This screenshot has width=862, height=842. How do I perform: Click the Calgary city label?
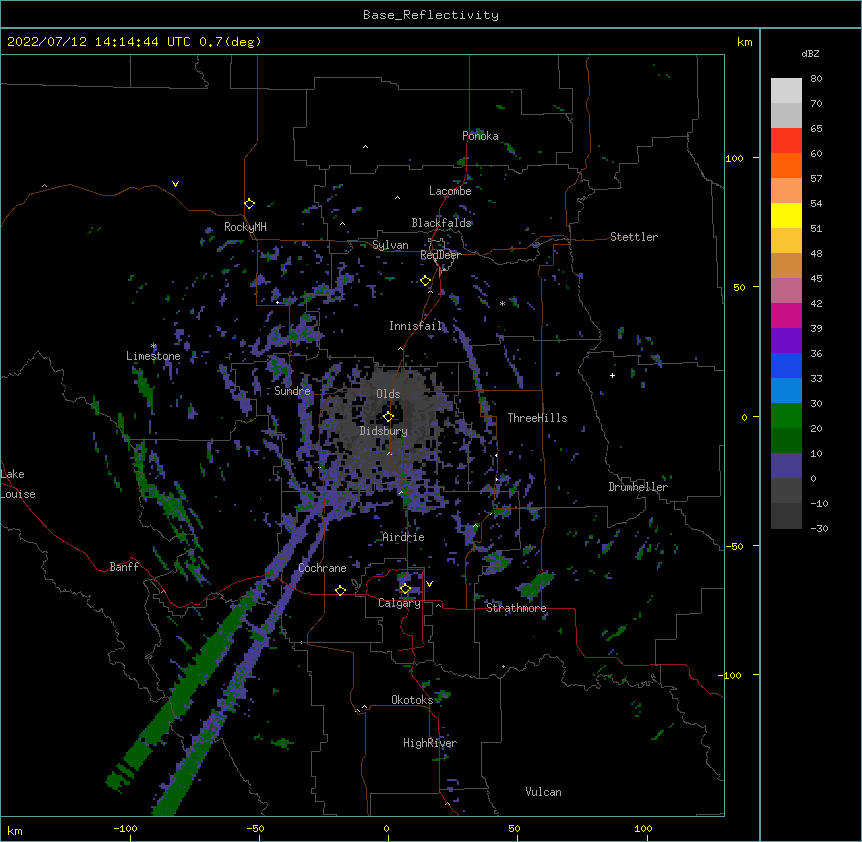click(x=399, y=603)
